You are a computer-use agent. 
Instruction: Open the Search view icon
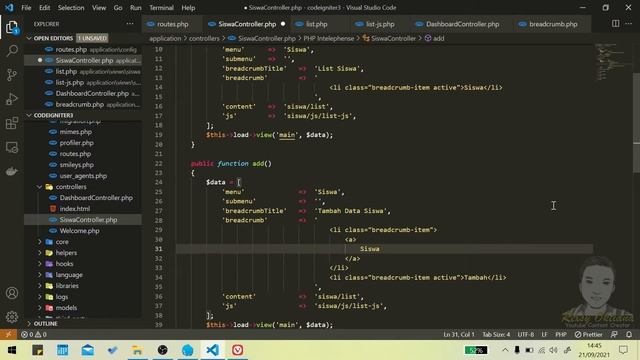[x=12, y=51]
